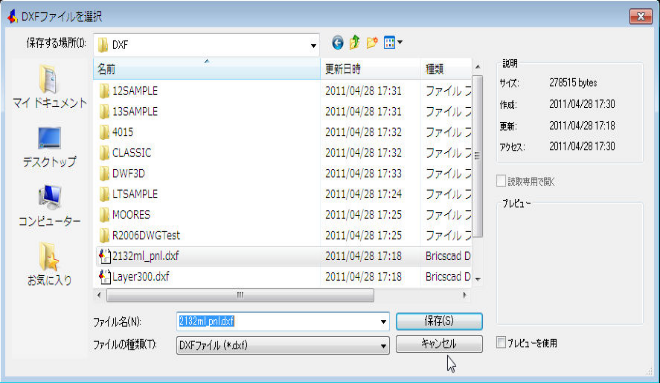Select the Layer300.dxf file icon
660x383 pixels.
(104, 277)
